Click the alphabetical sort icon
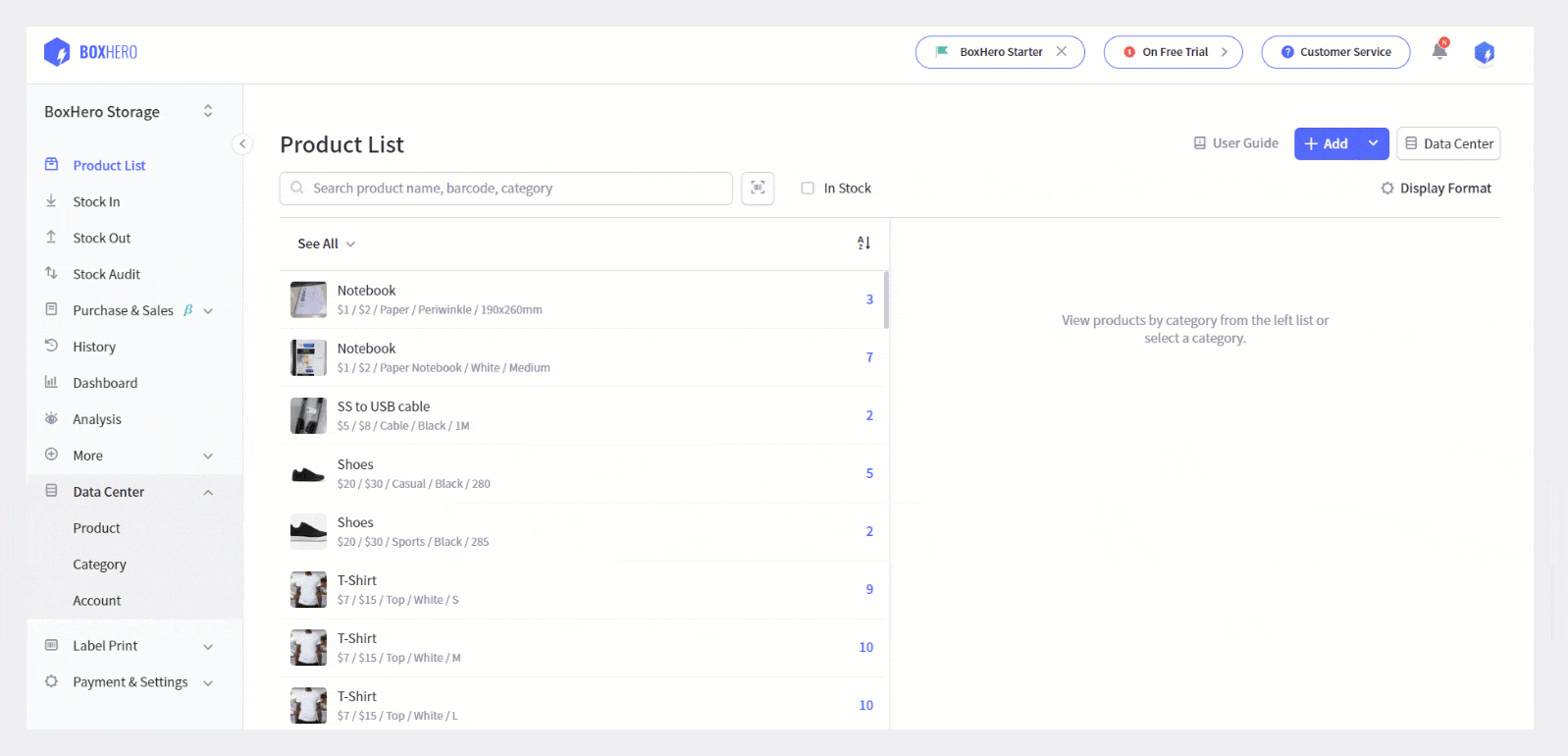 863,243
